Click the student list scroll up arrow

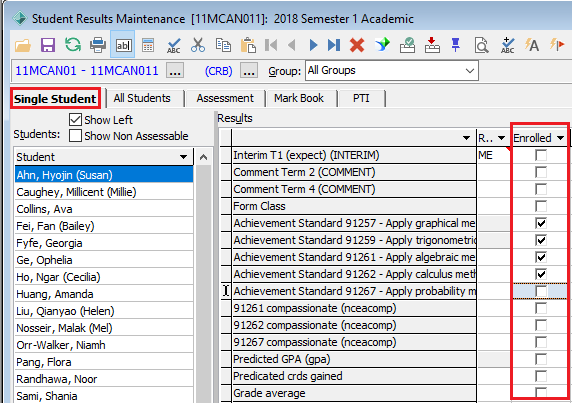pos(203,157)
